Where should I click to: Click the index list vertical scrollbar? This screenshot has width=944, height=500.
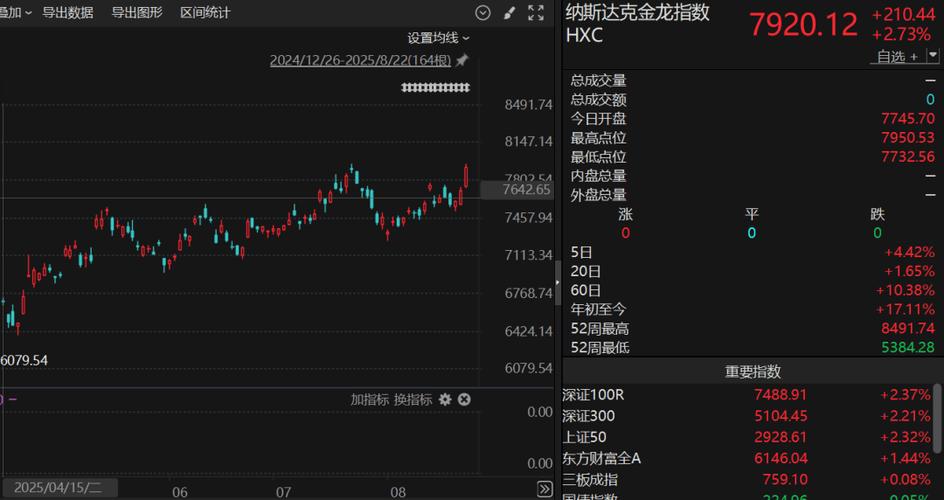point(937,418)
